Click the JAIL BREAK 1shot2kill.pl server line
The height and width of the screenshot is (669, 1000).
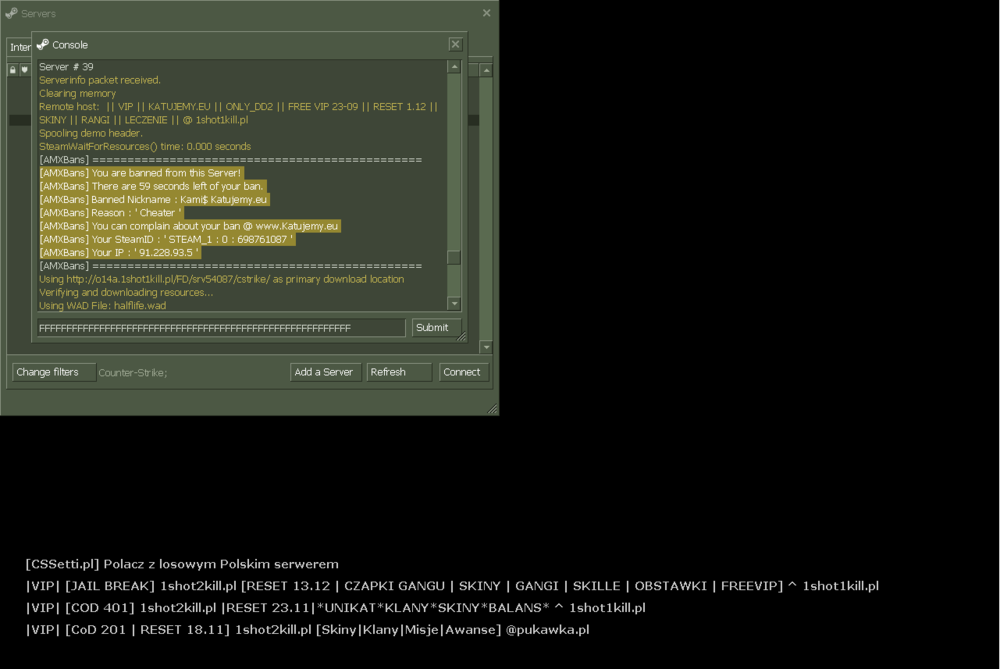point(452,585)
